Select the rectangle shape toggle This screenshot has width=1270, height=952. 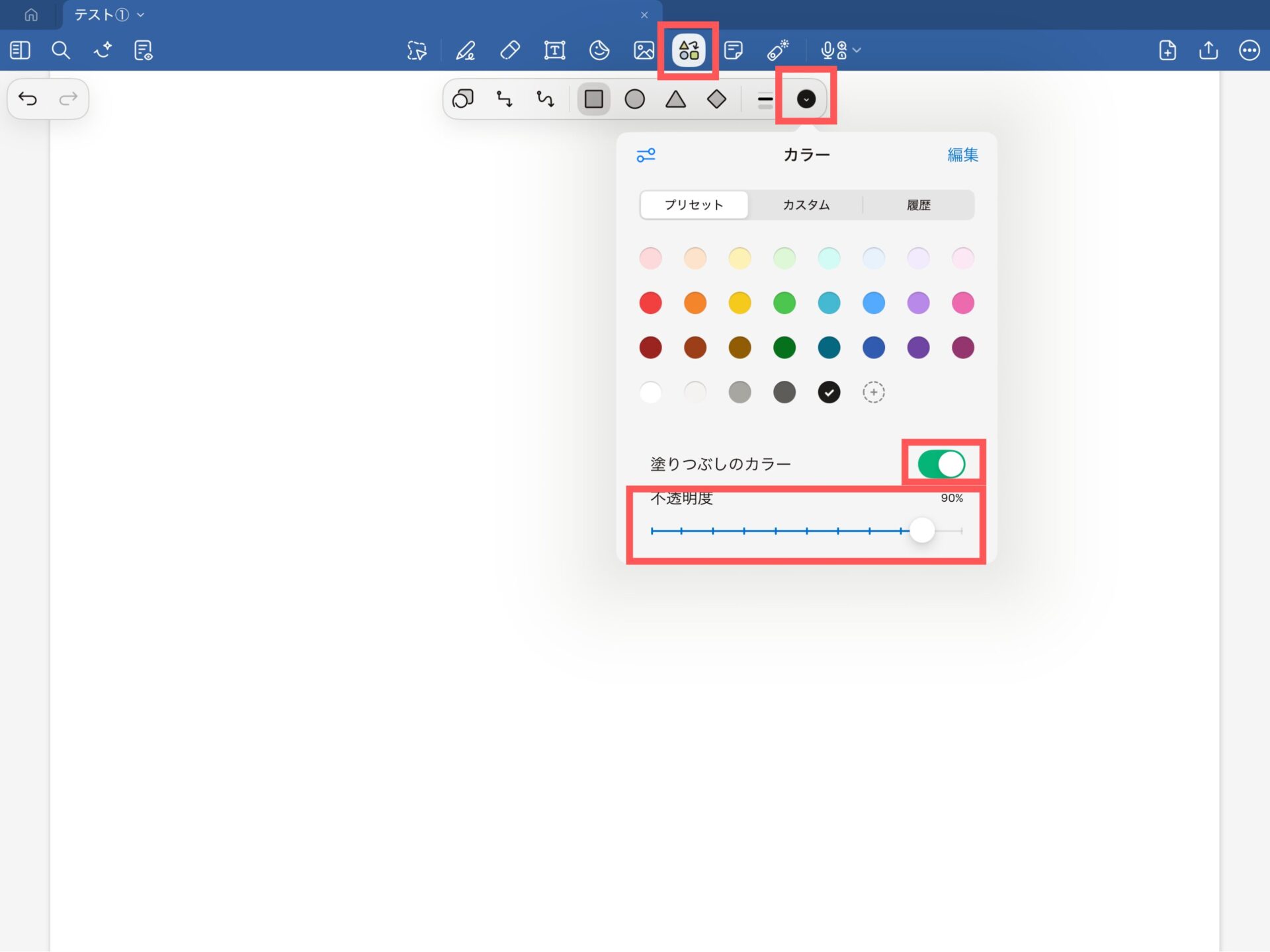(593, 99)
